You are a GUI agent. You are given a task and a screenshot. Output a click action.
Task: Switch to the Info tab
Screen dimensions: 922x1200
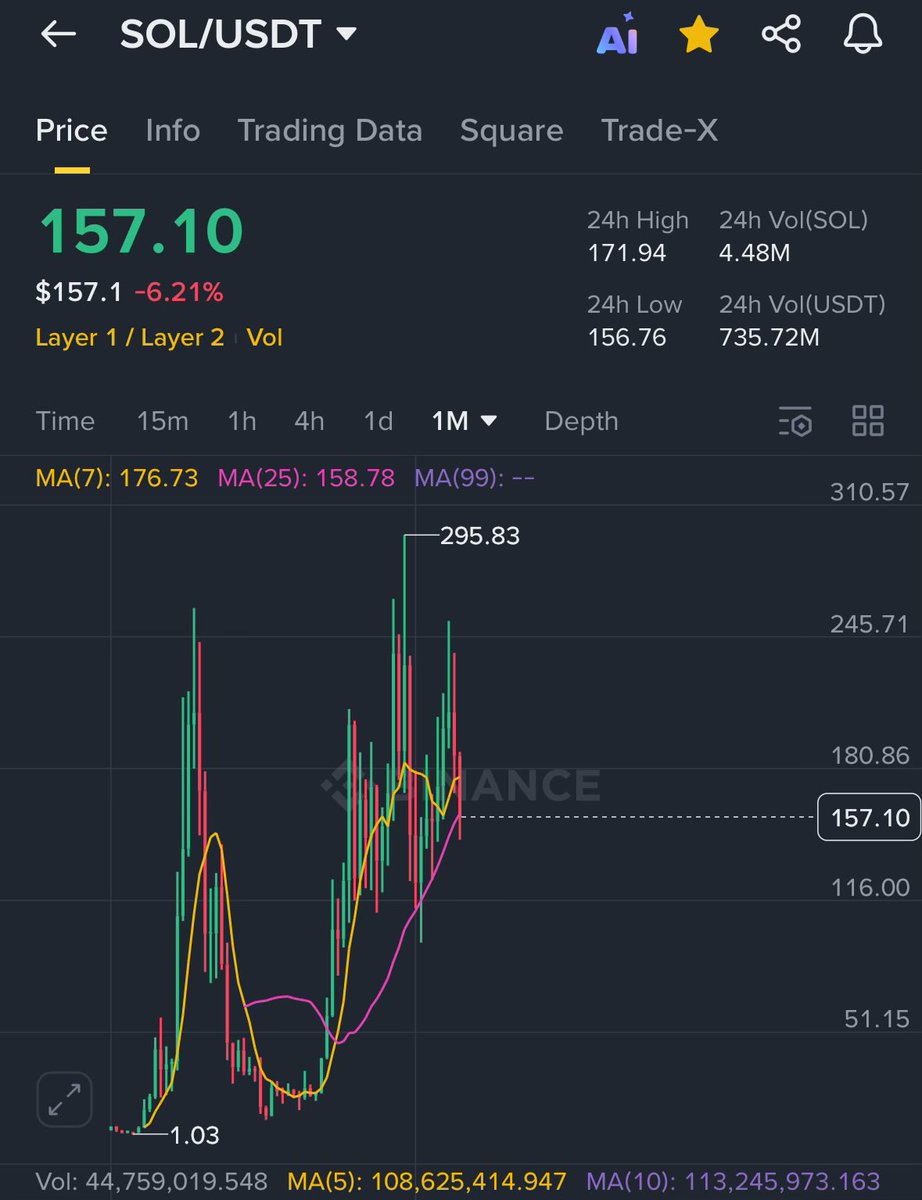pyautogui.click(x=173, y=131)
